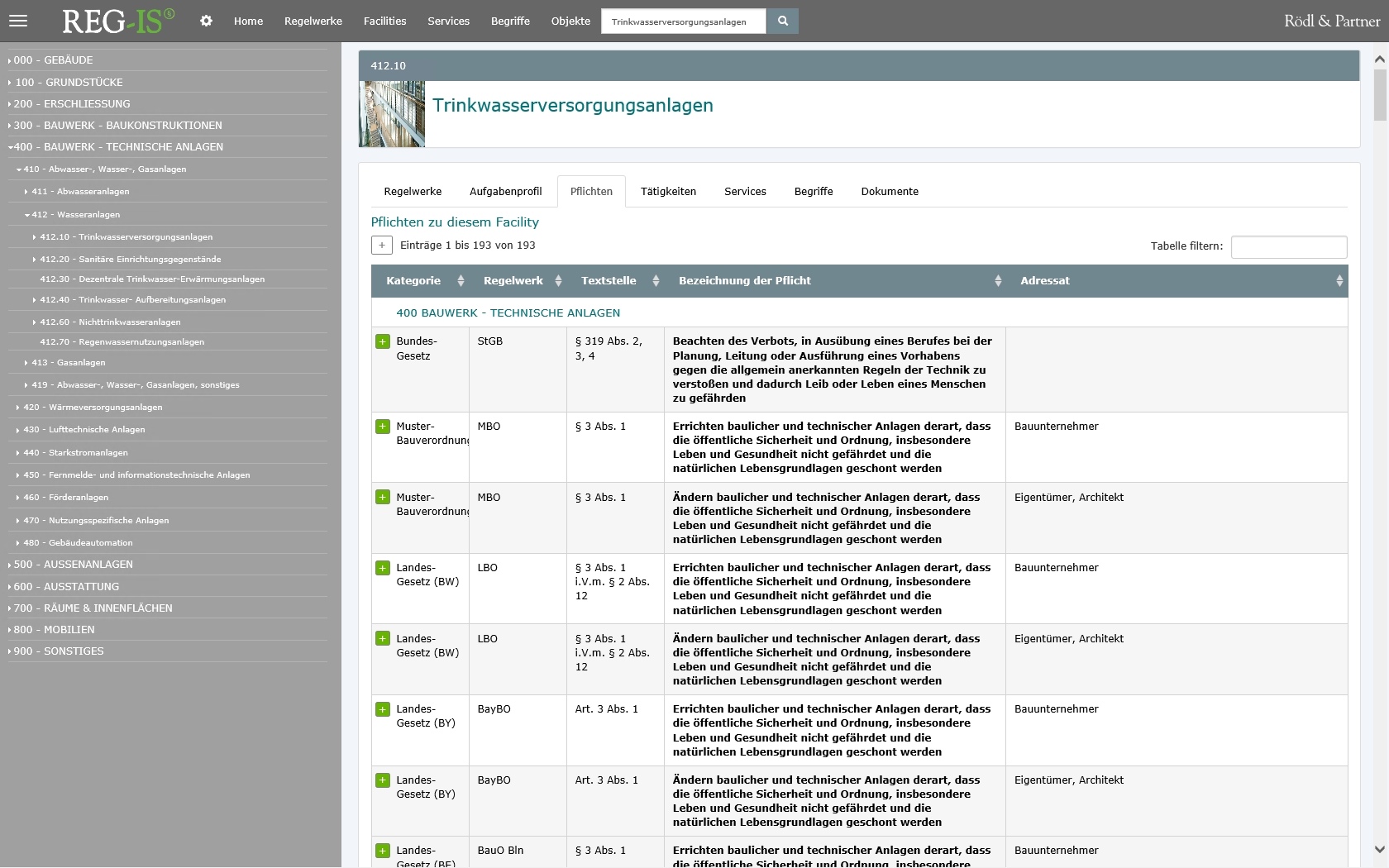This screenshot has width=1389, height=868.
Task: Expand the BayBO Bauunternehmer row plus icon
Action: [x=383, y=709]
